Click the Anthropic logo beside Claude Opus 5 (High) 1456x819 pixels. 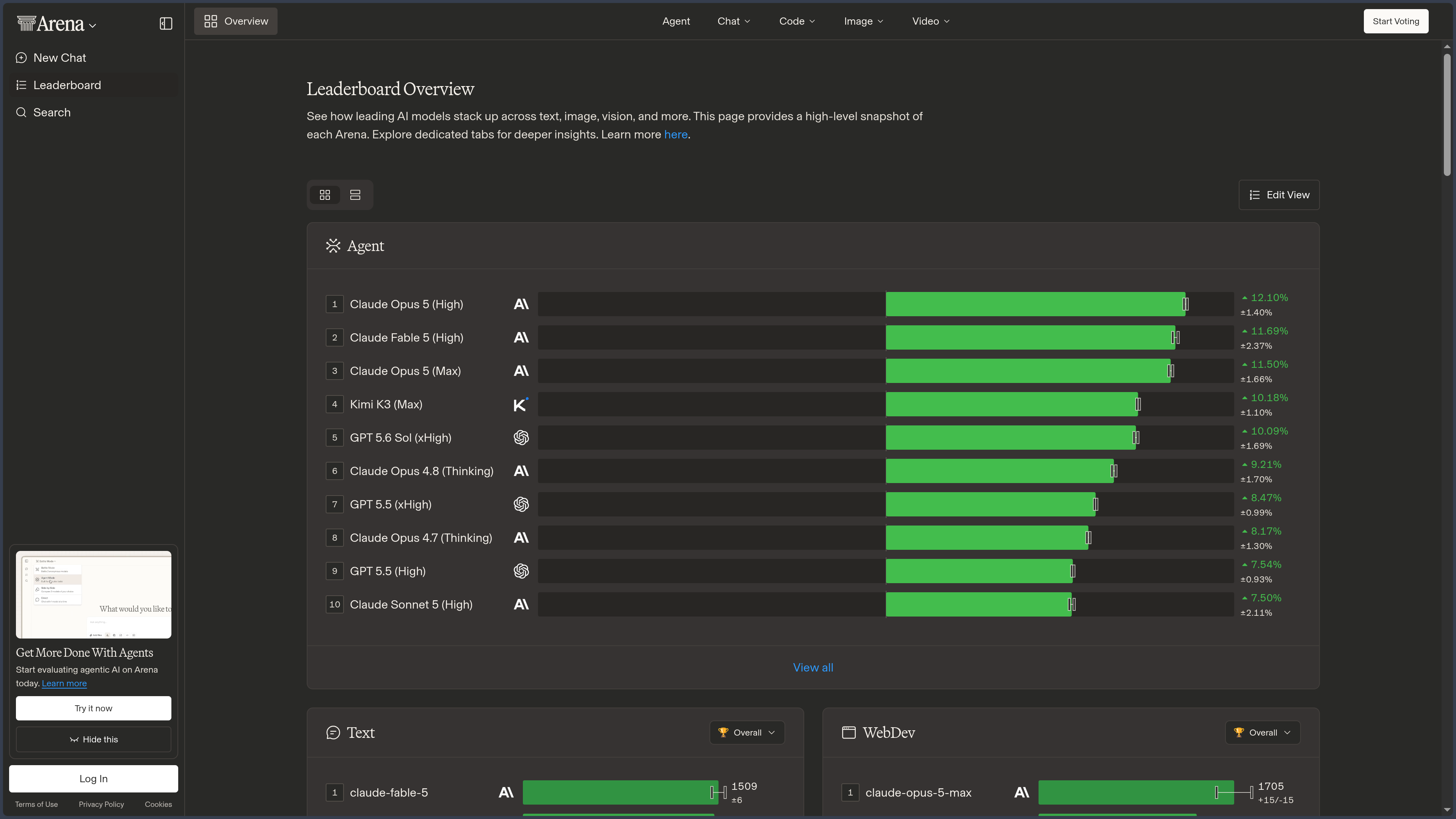coord(521,304)
